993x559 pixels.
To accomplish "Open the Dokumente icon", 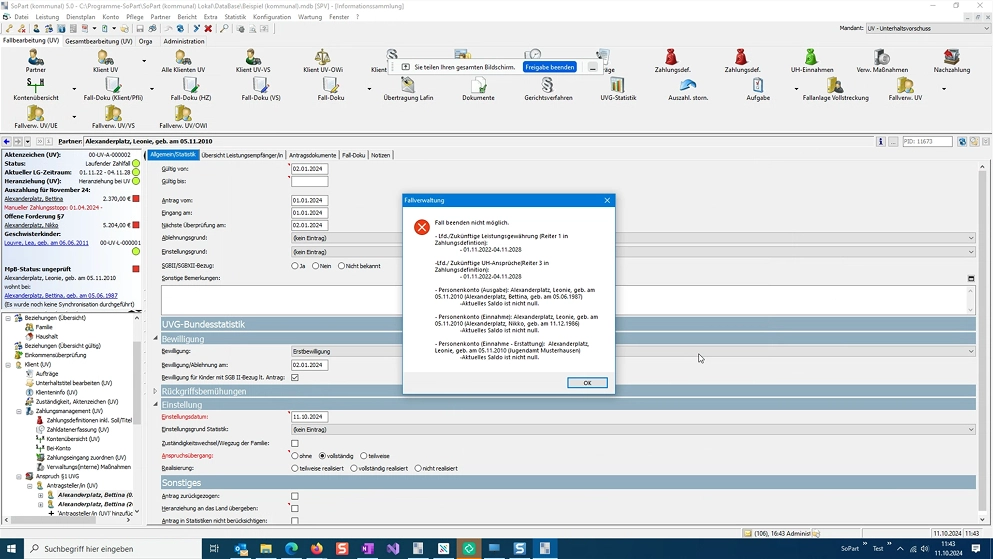I will coord(478,86).
